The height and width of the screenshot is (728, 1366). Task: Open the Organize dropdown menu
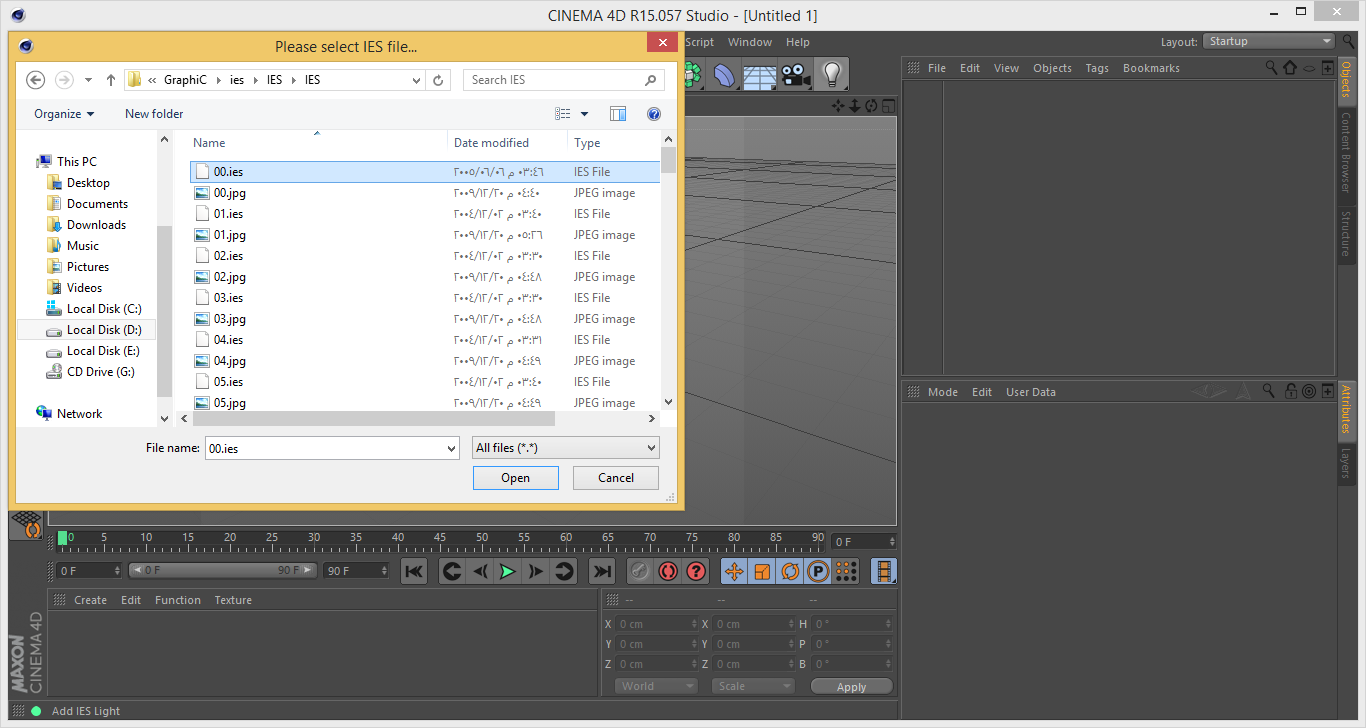(64, 114)
